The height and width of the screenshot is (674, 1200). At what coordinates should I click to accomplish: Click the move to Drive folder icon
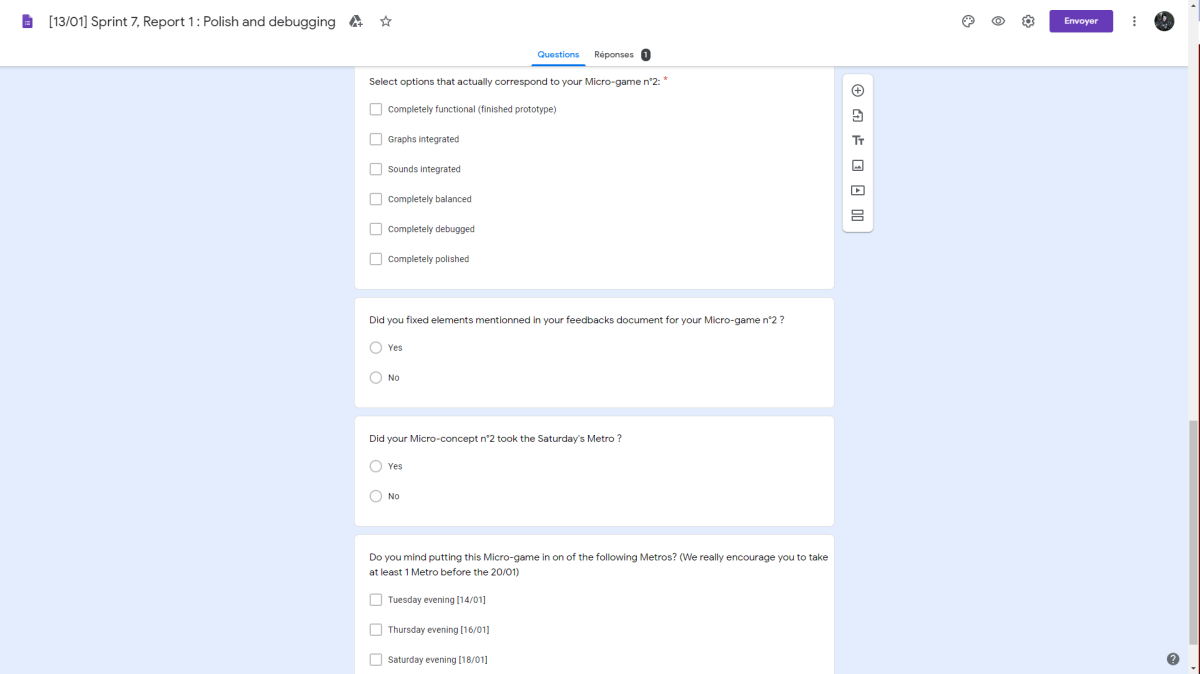coord(356,21)
